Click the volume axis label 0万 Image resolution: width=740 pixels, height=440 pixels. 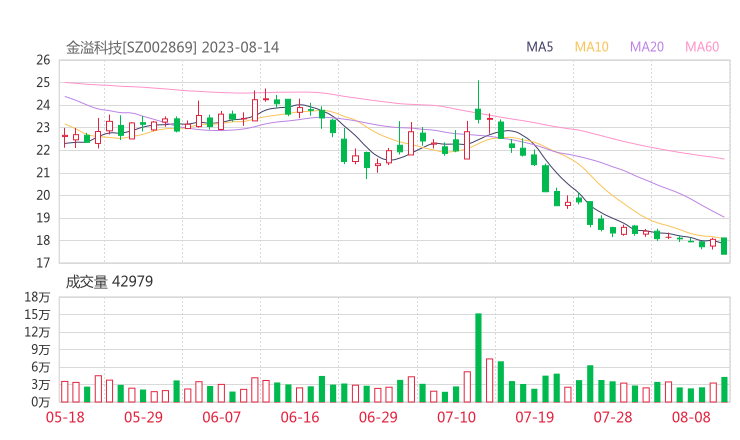coord(41,402)
